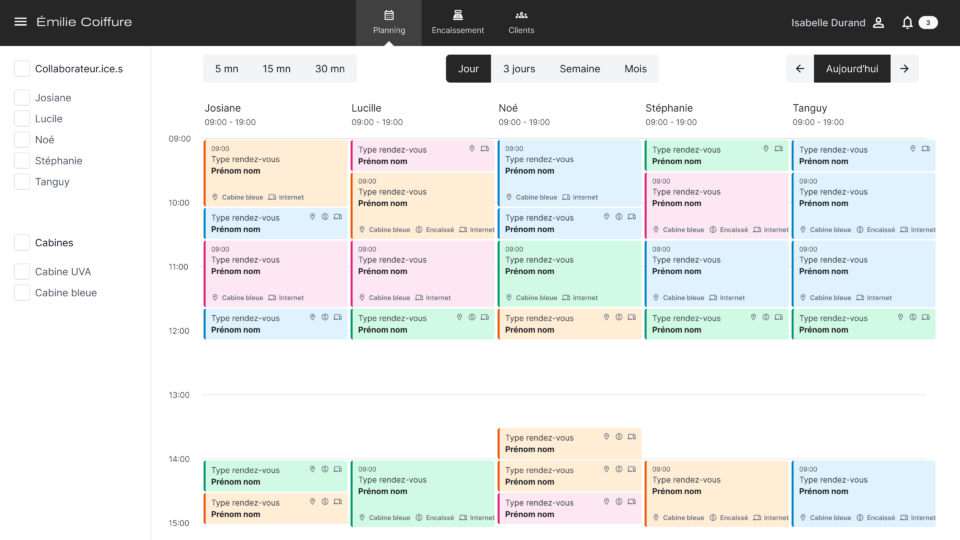This screenshot has height=540, width=960.
Task: Open Josiane's first 09:00 orange appointment
Action: pos(275,172)
